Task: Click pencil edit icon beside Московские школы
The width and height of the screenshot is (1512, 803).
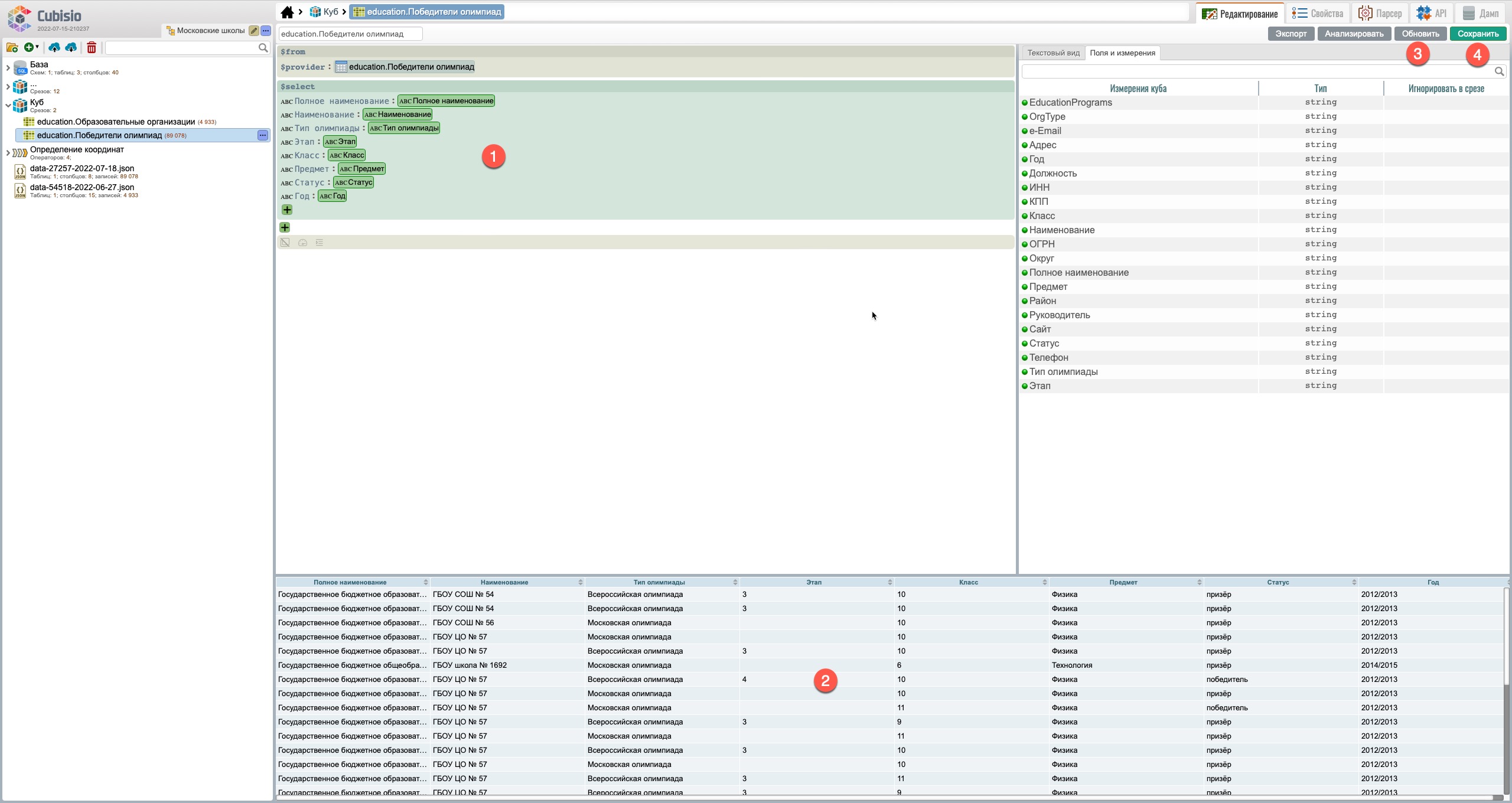Action: 254,31
